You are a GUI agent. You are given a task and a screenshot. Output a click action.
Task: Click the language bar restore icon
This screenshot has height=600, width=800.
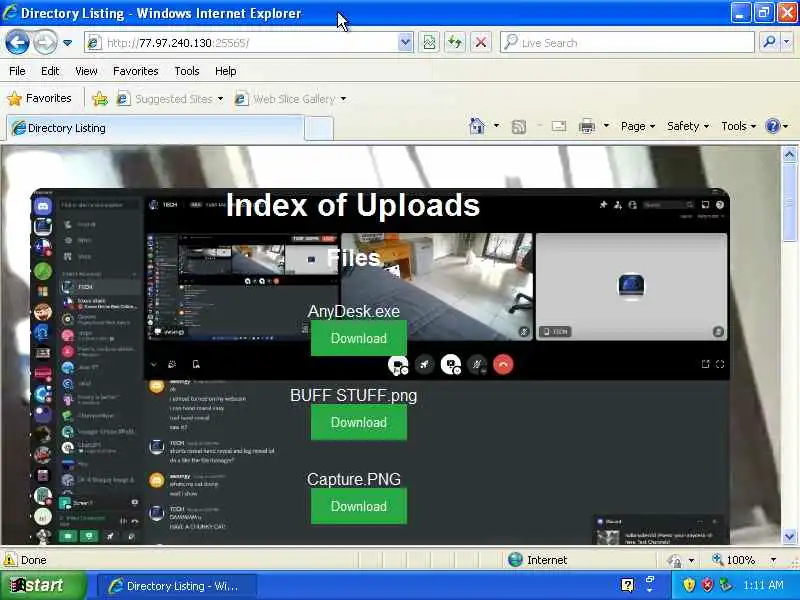(650, 580)
